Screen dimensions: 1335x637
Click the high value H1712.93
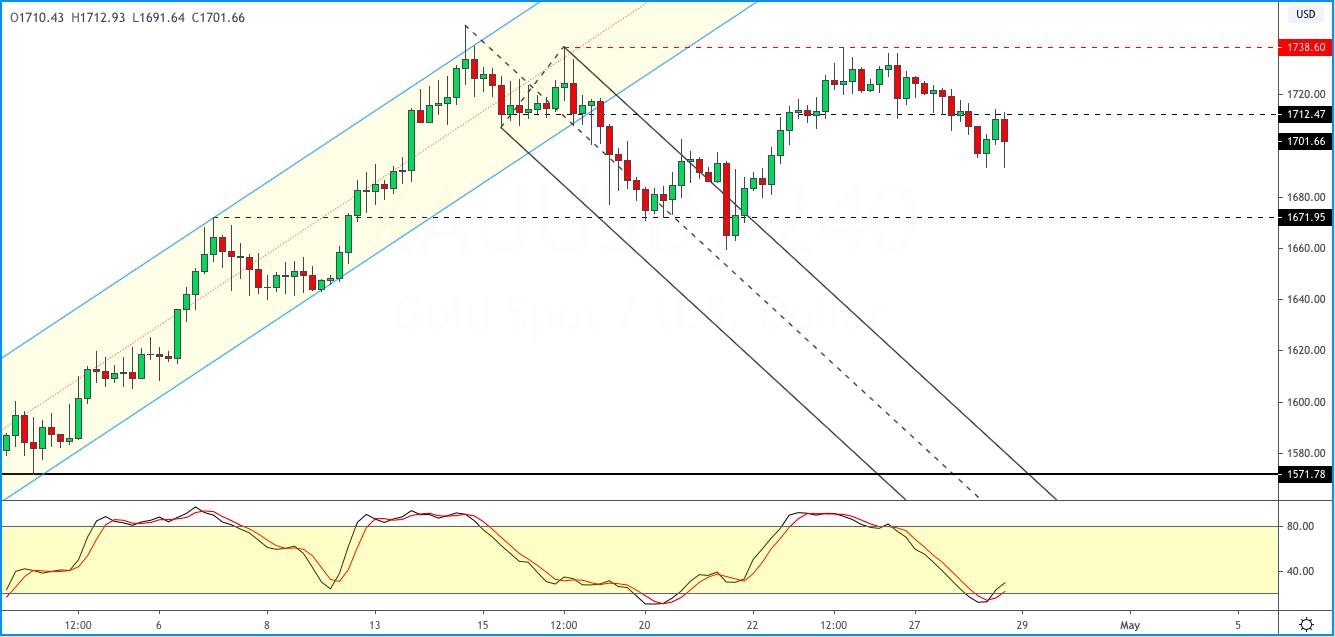pos(97,18)
